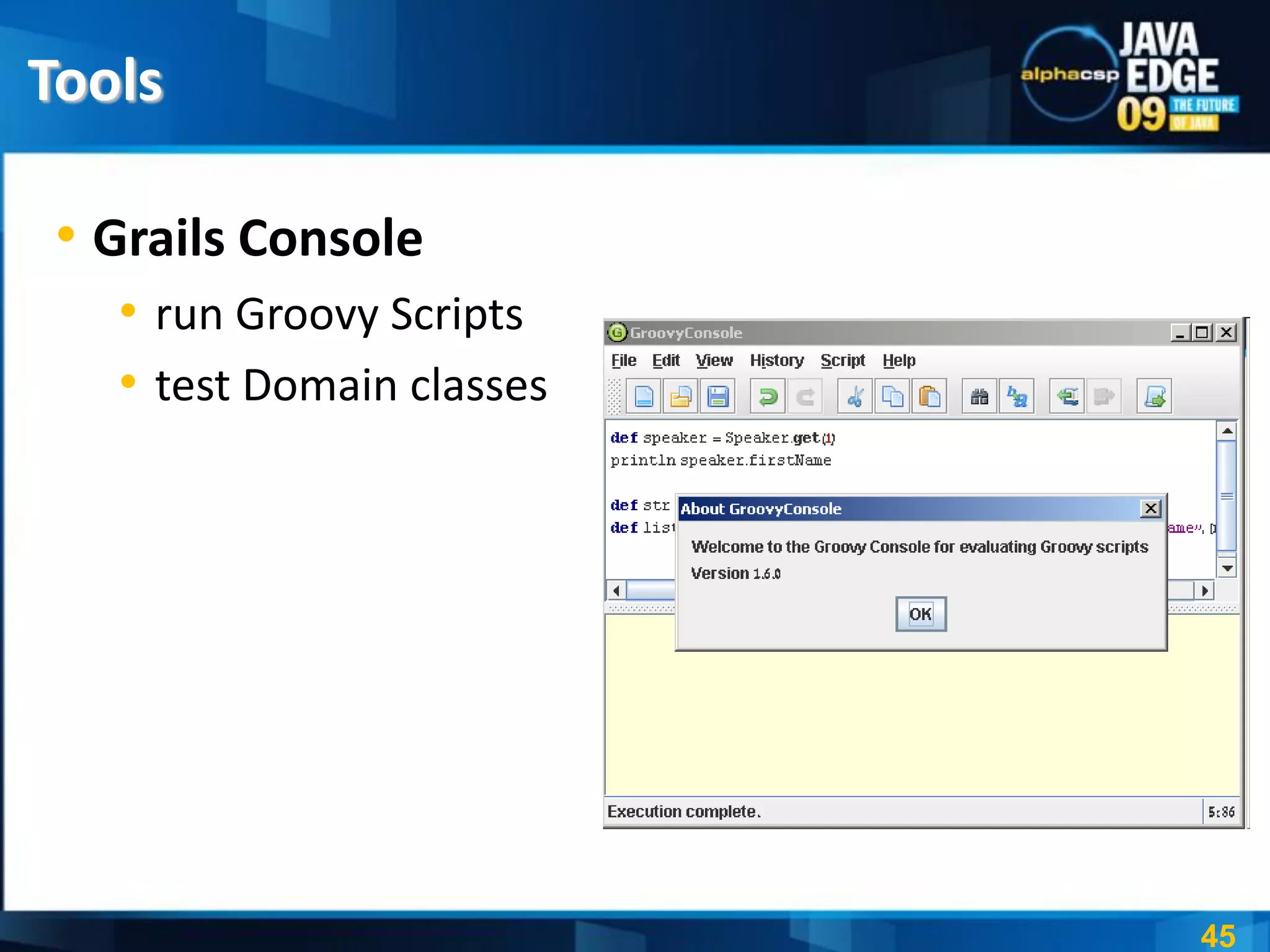Click the Replace text icon

pyautogui.click(x=1017, y=396)
